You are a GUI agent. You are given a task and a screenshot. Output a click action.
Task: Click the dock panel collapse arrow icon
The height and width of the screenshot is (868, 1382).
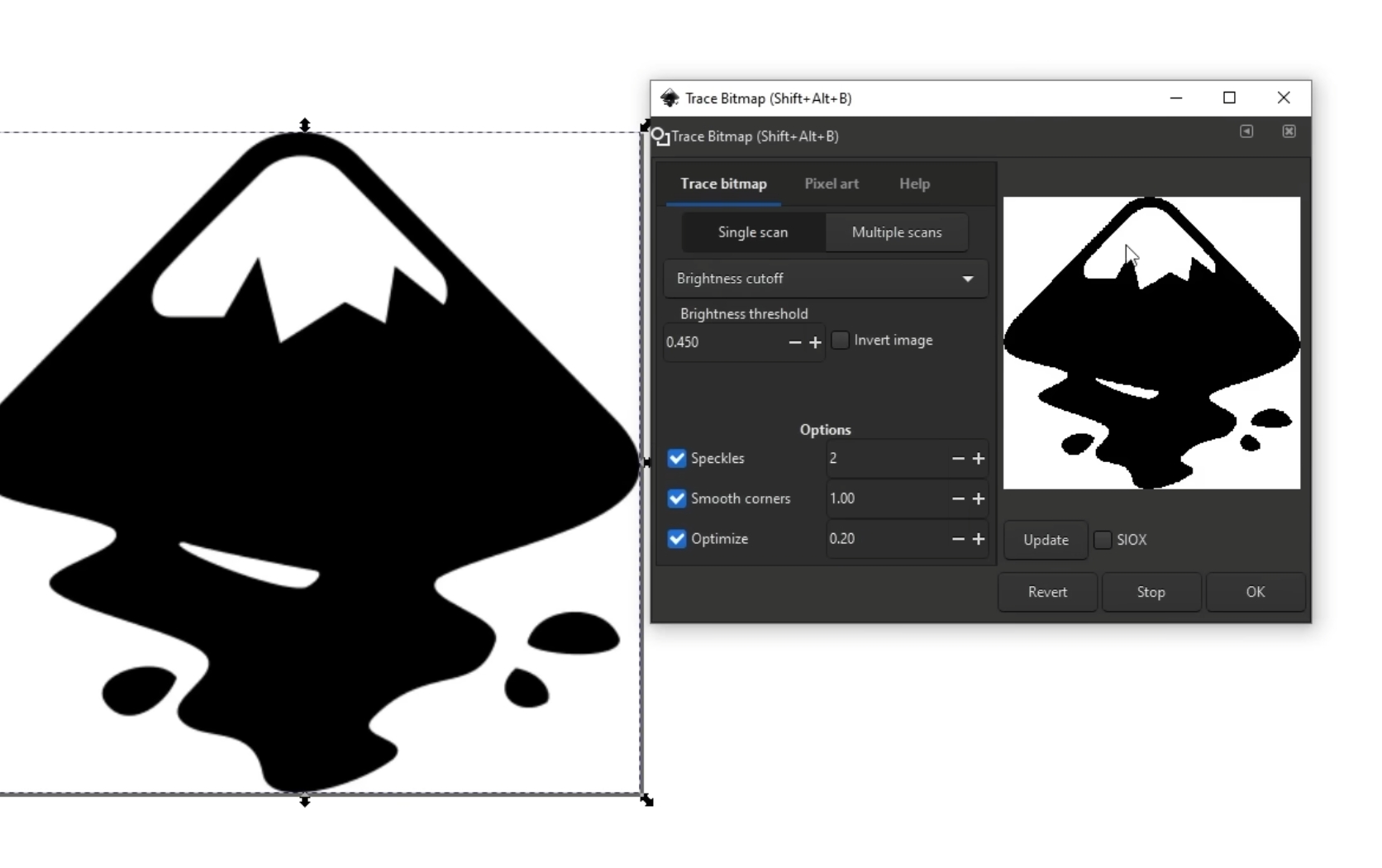[1246, 131]
